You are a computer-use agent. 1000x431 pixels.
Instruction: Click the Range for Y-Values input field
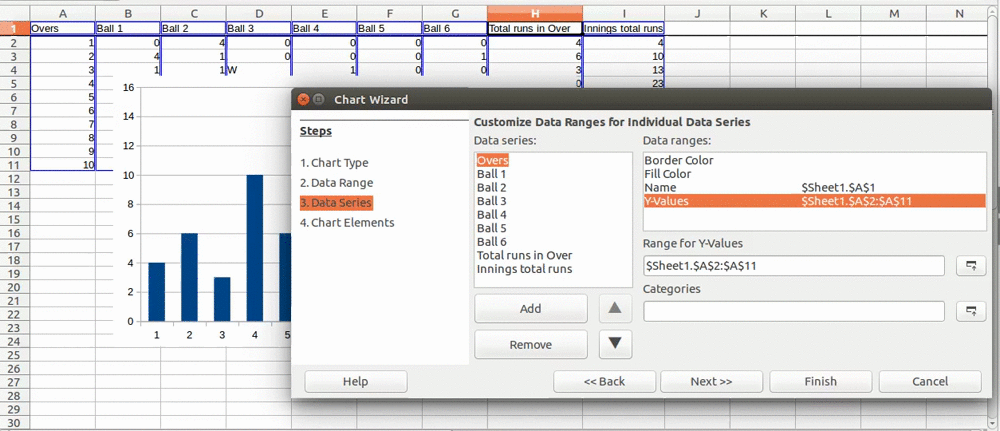793,266
